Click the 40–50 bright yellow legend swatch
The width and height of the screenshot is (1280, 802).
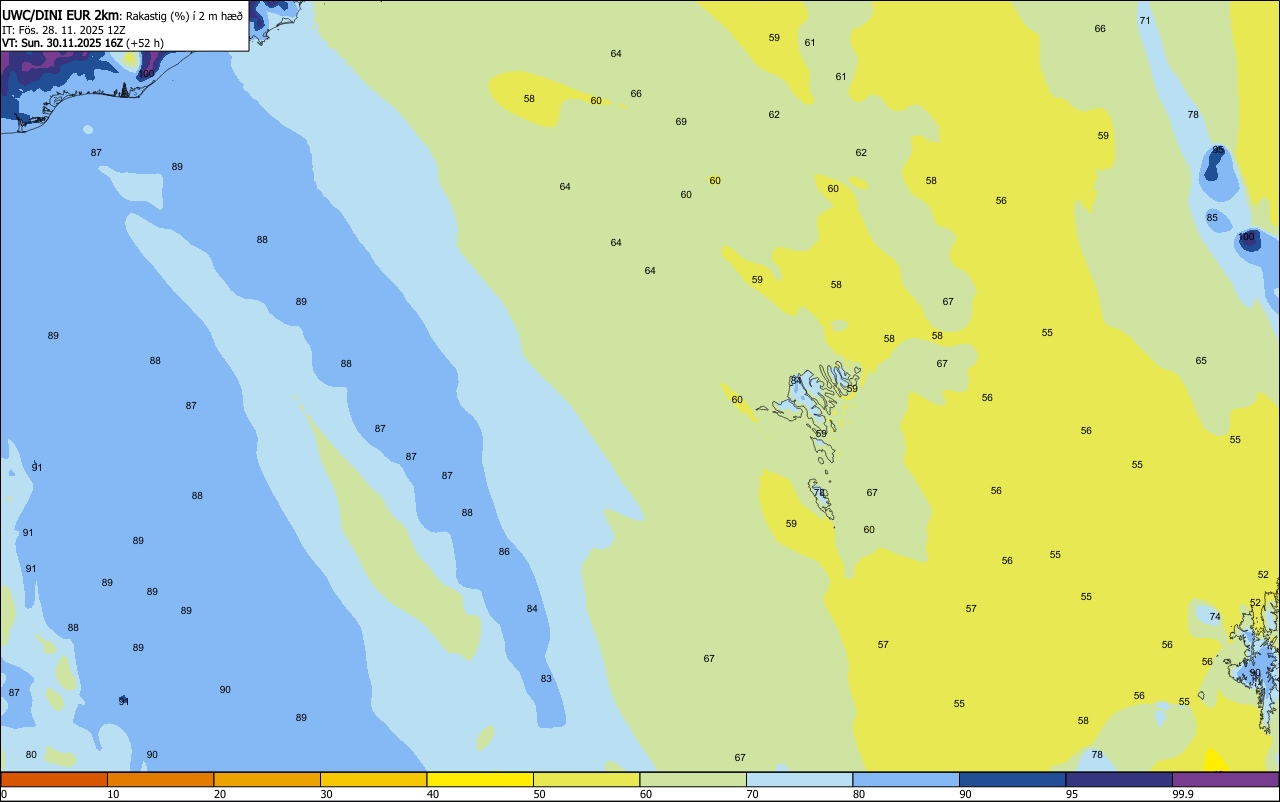[x=480, y=779]
